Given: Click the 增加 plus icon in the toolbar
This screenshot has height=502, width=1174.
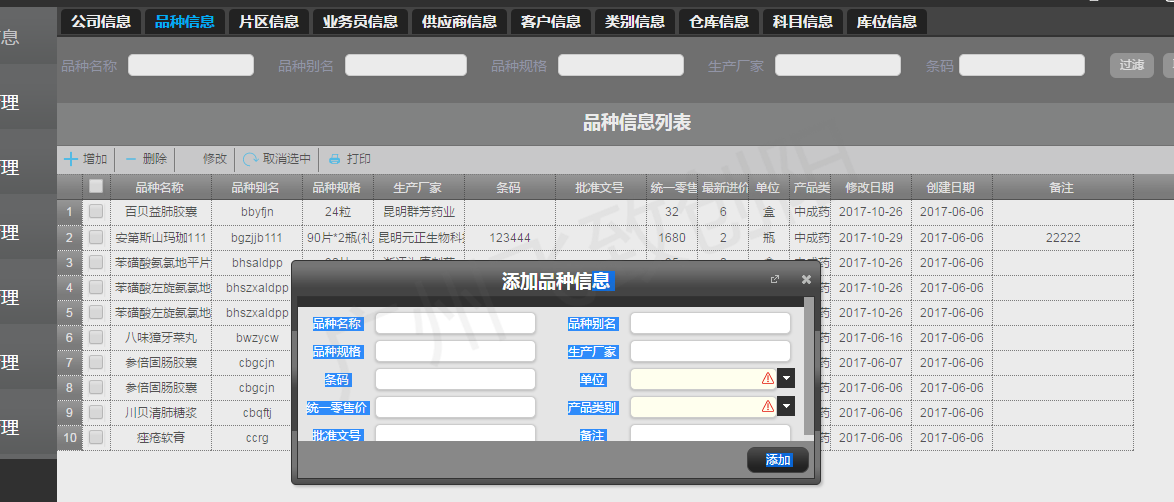Looking at the screenshot, I should tap(71, 159).
